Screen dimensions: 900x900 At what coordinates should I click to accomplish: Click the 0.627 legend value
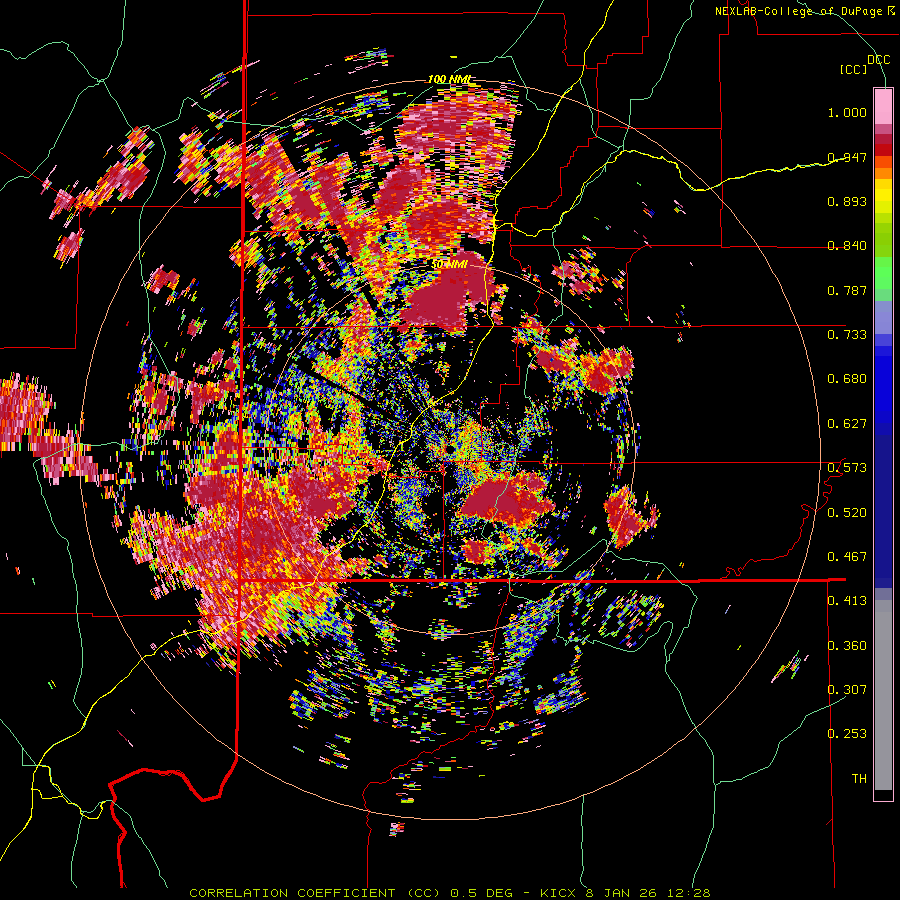(847, 424)
